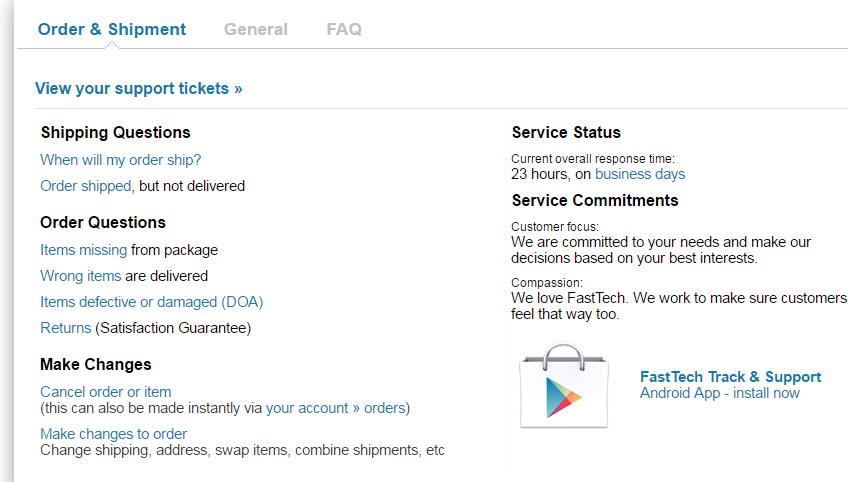
Task: Open the business days link
Action: tap(640, 174)
